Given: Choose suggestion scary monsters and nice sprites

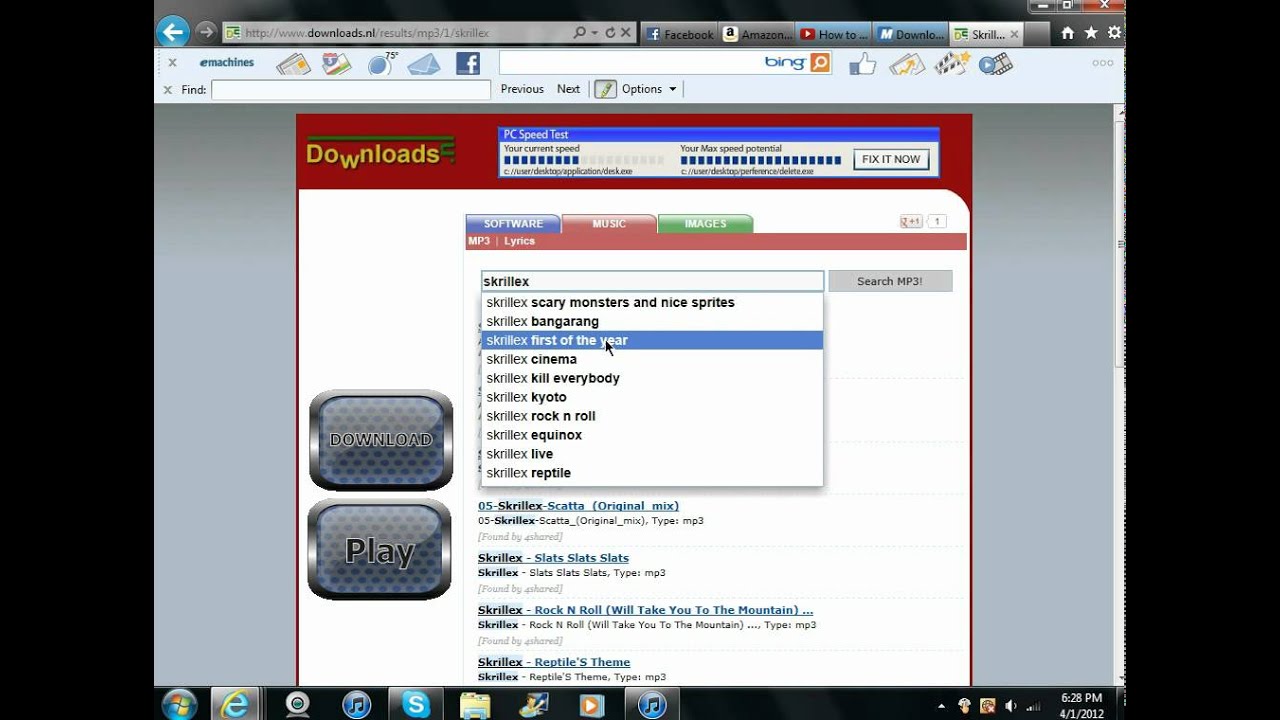Looking at the screenshot, I should click(652, 302).
